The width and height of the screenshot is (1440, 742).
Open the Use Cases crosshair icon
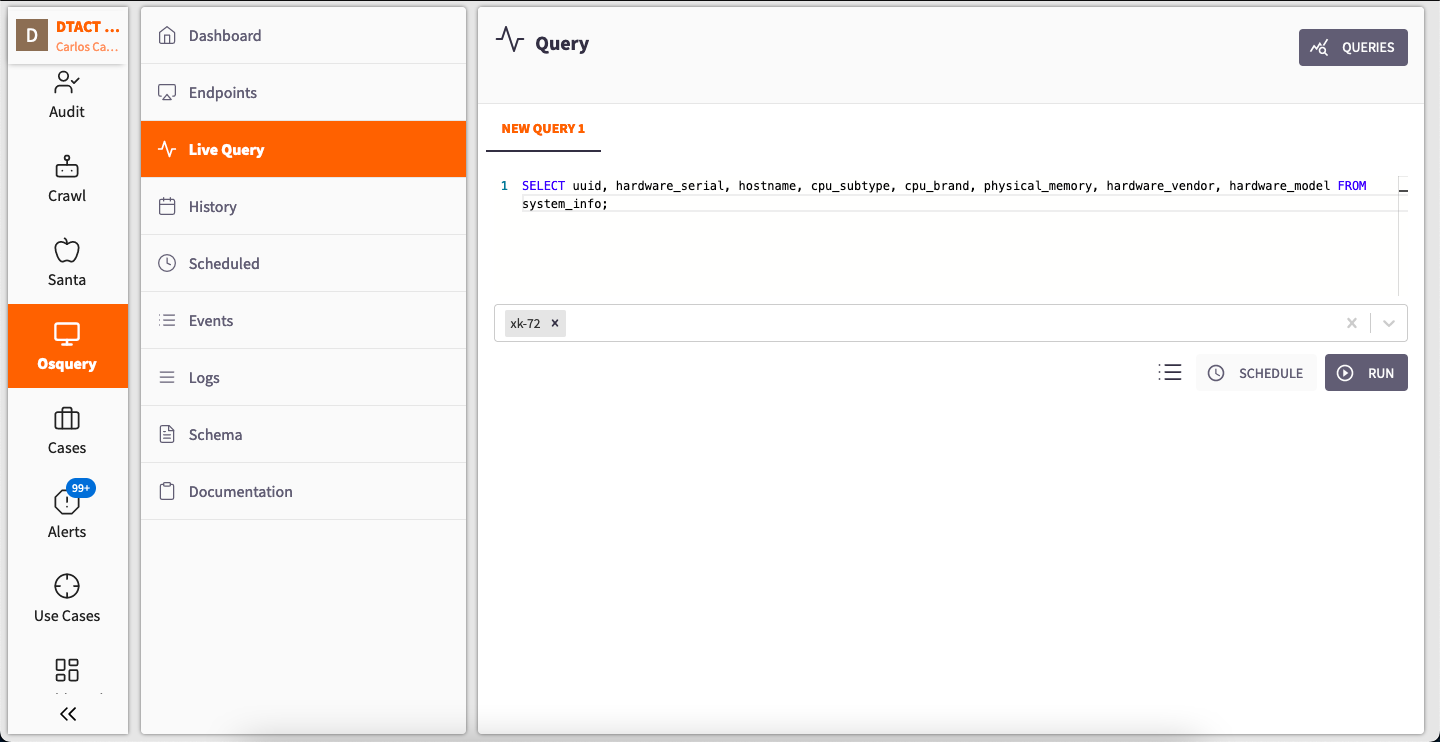[67, 586]
